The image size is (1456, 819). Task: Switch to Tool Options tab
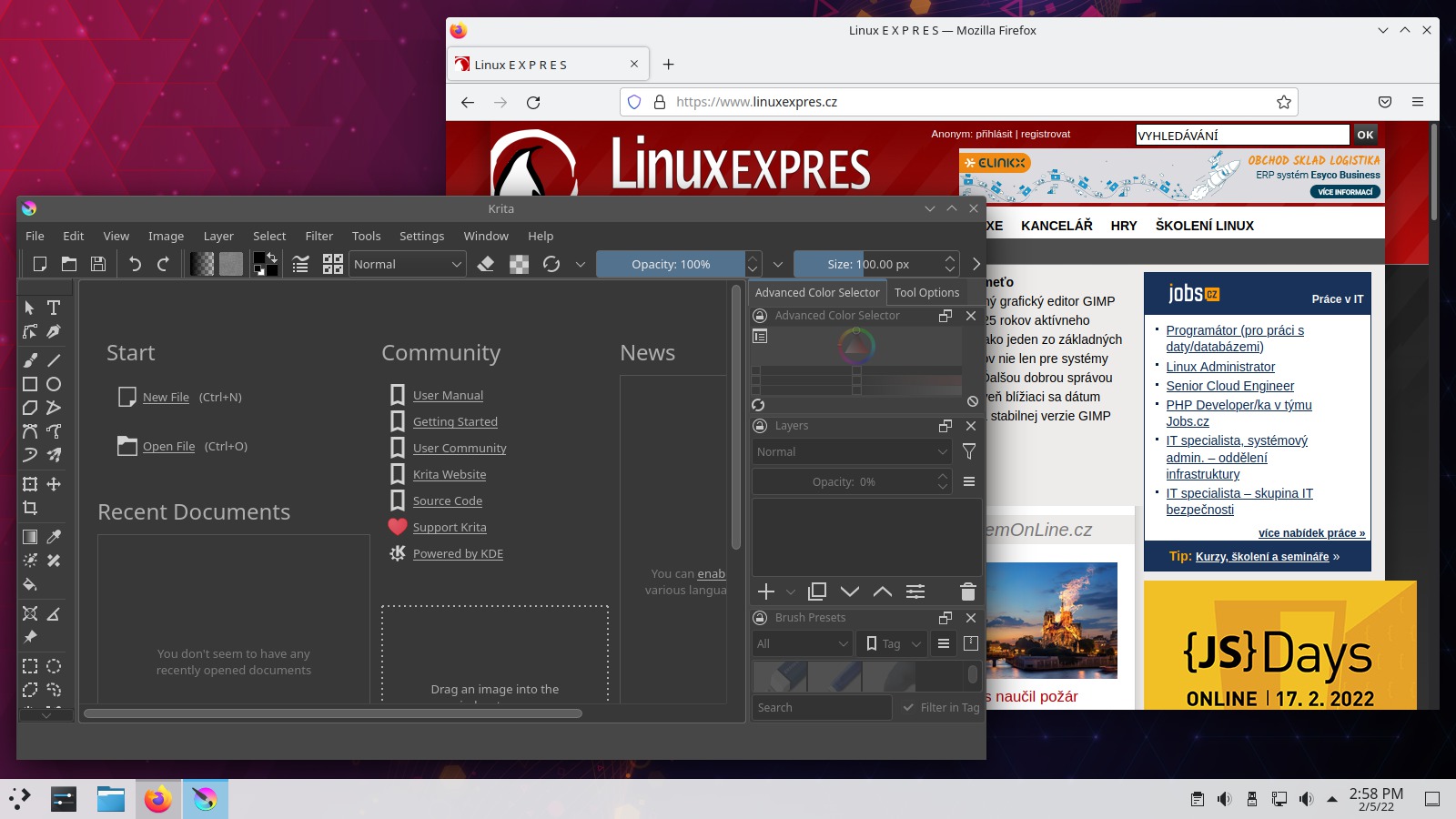tap(926, 292)
